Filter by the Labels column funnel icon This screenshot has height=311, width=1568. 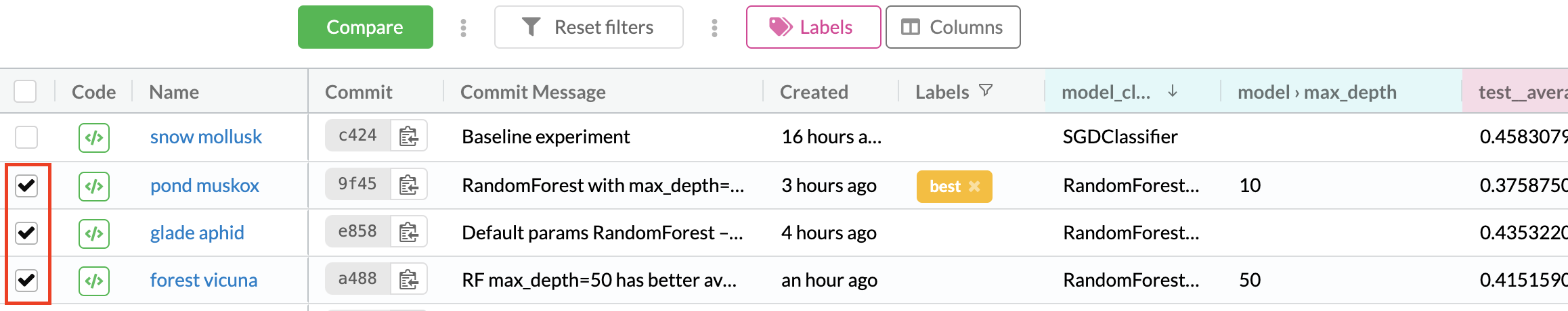986,91
